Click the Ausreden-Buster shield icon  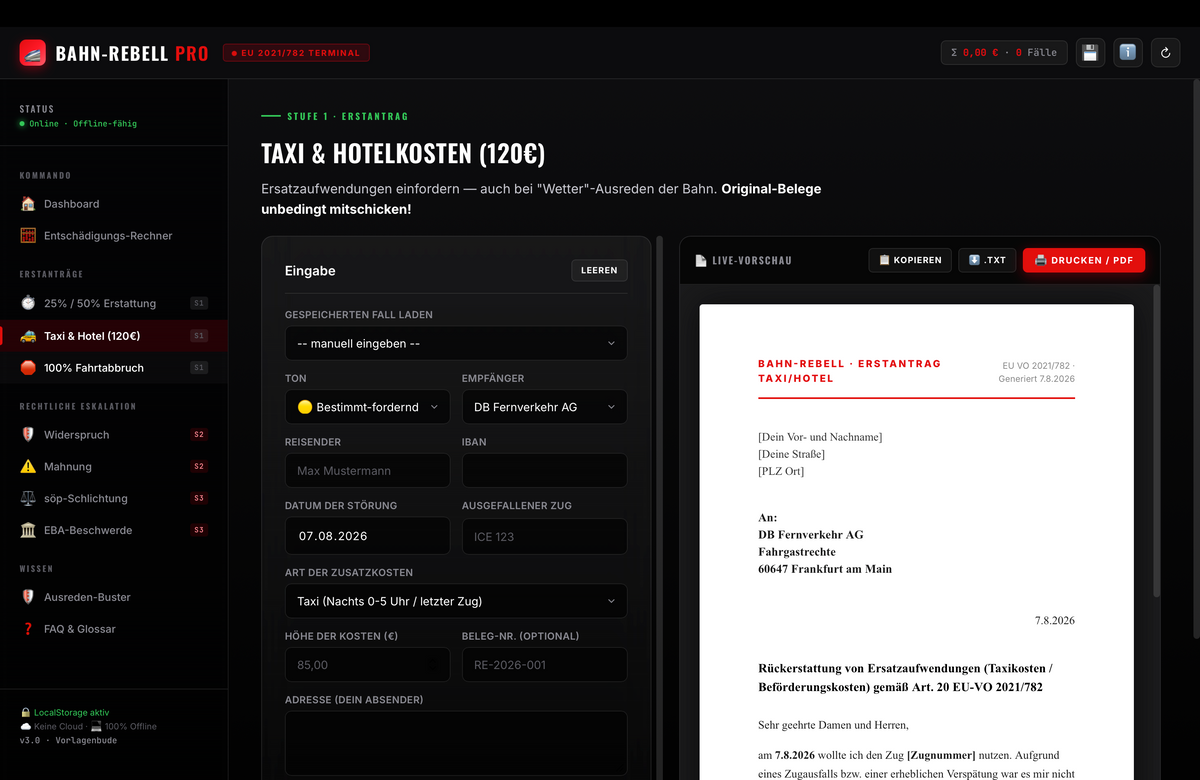pyautogui.click(x=28, y=597)
